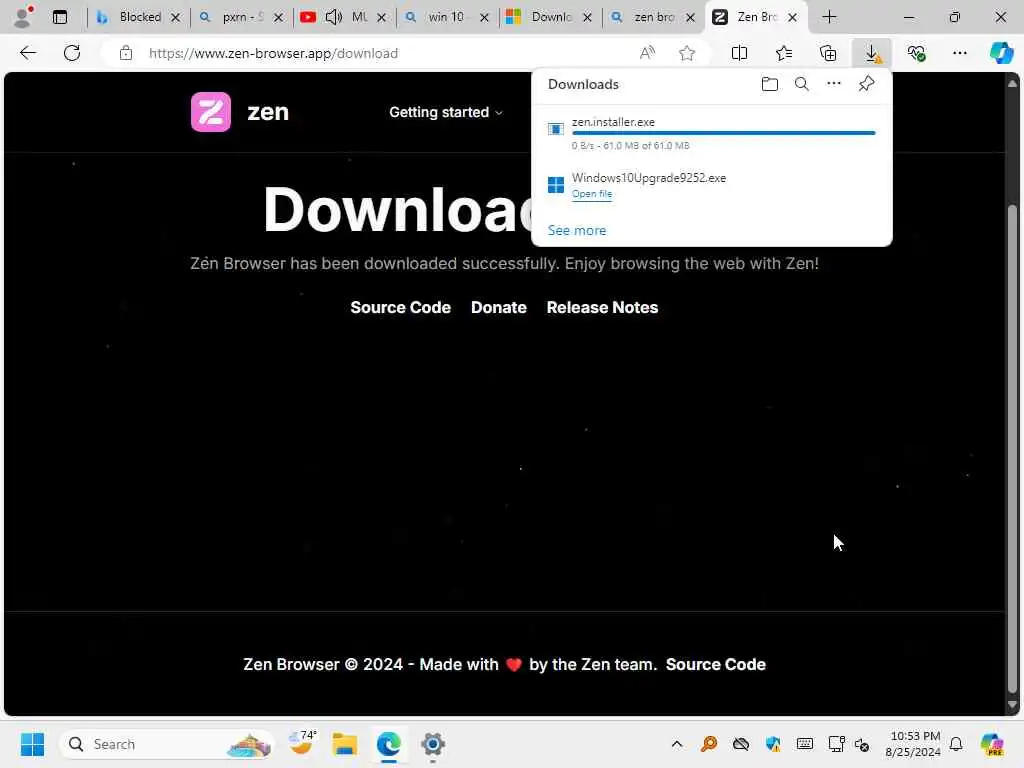Show hidden tray icons chevron
Screen dimensions: 1024x768
point(677,744)
